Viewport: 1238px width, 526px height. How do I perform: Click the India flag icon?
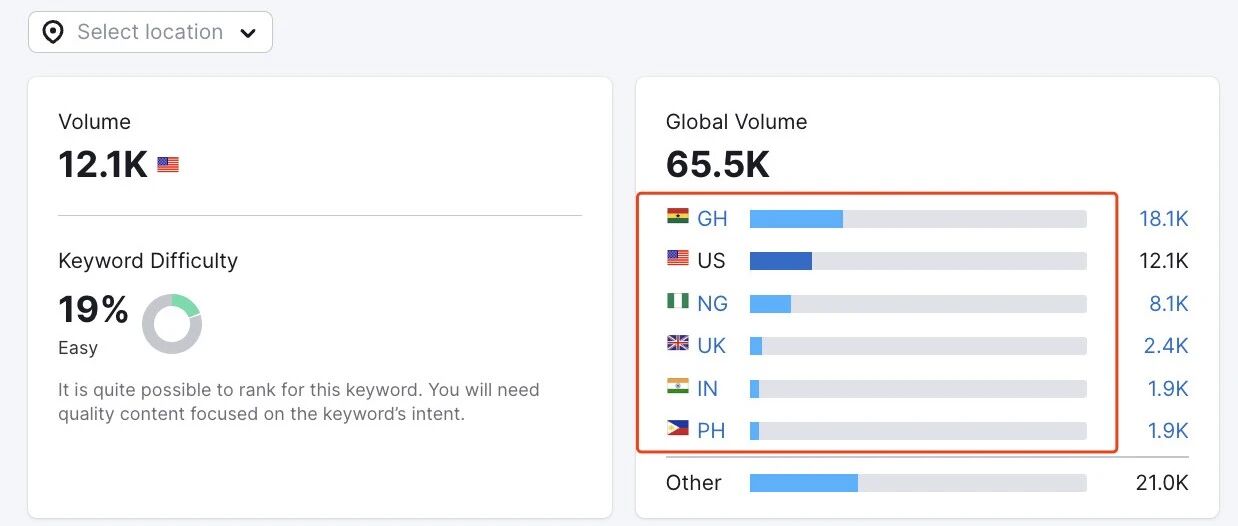pyautogui.click(x=678, y=386)
